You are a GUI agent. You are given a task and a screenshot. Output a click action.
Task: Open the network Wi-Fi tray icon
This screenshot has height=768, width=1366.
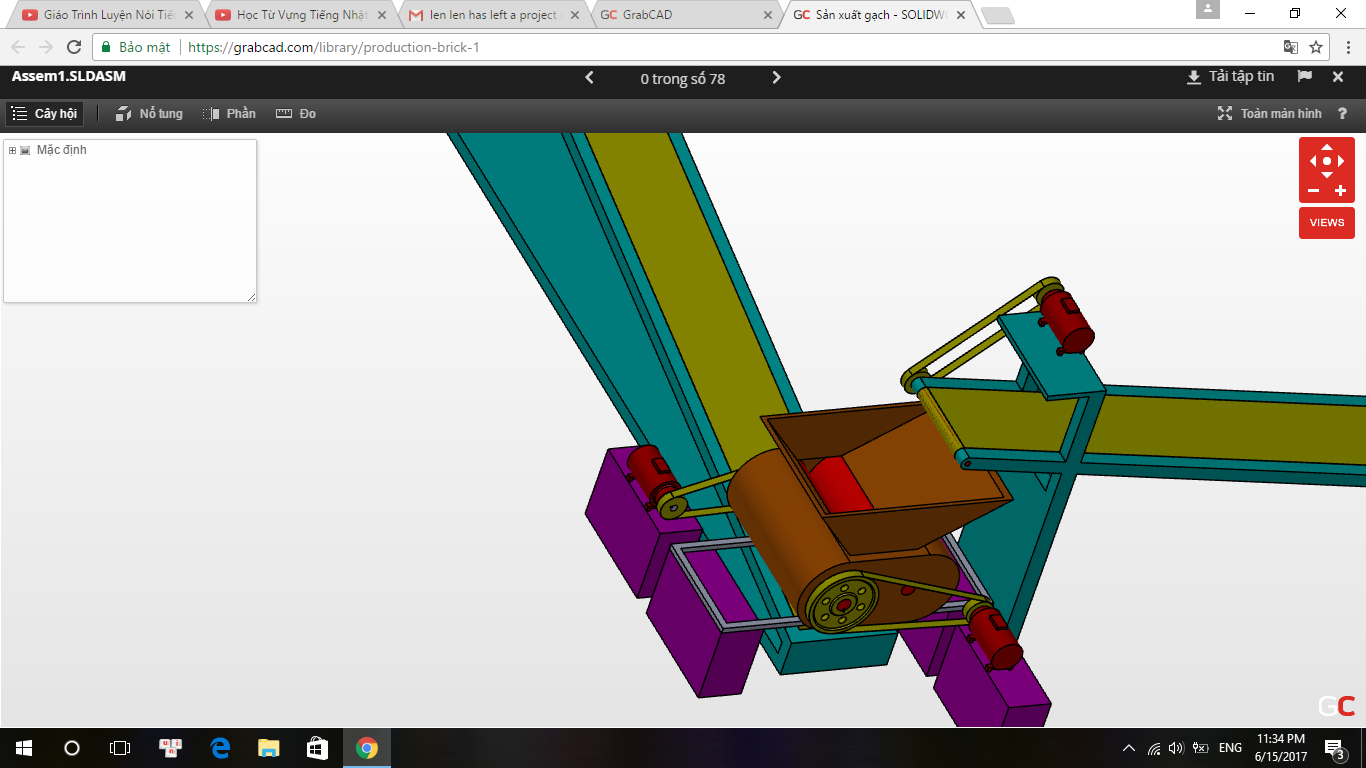pos(1154,748)
